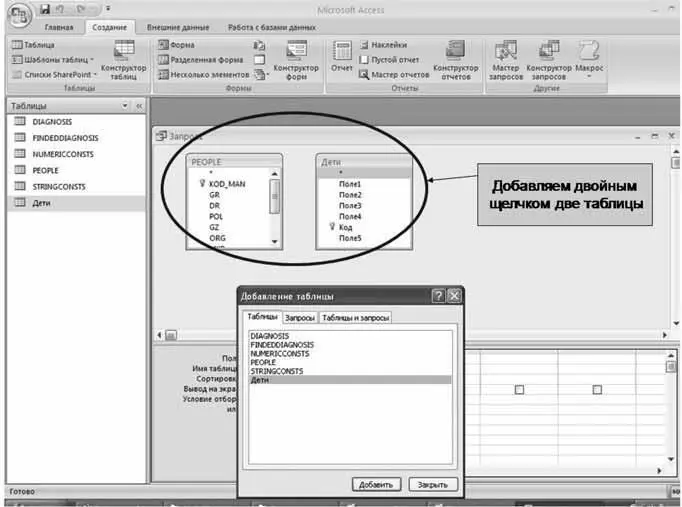Screen dimensions: 682x507
Task: Select PEOPLE in dialog list
Action: point(263,362)
